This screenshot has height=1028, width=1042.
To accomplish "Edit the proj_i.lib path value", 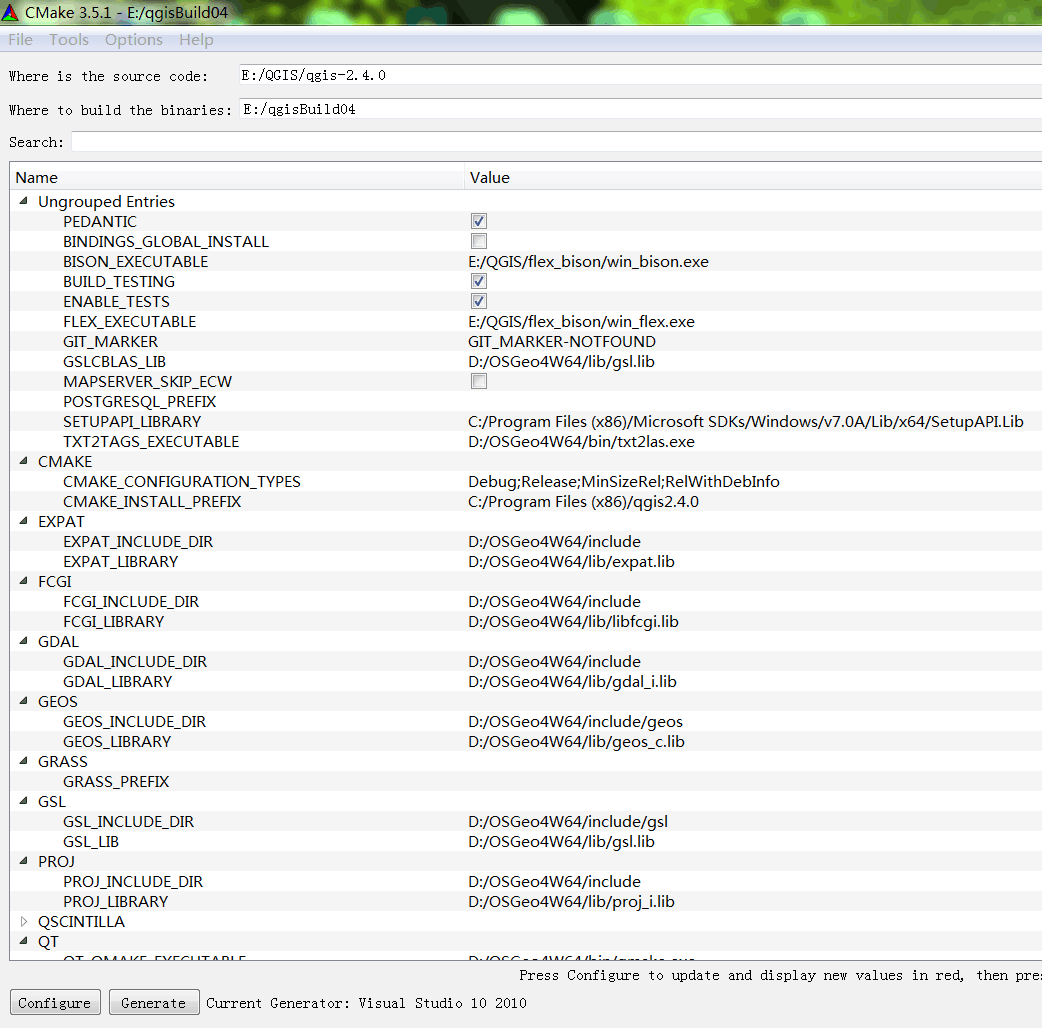I will point(572,902).
